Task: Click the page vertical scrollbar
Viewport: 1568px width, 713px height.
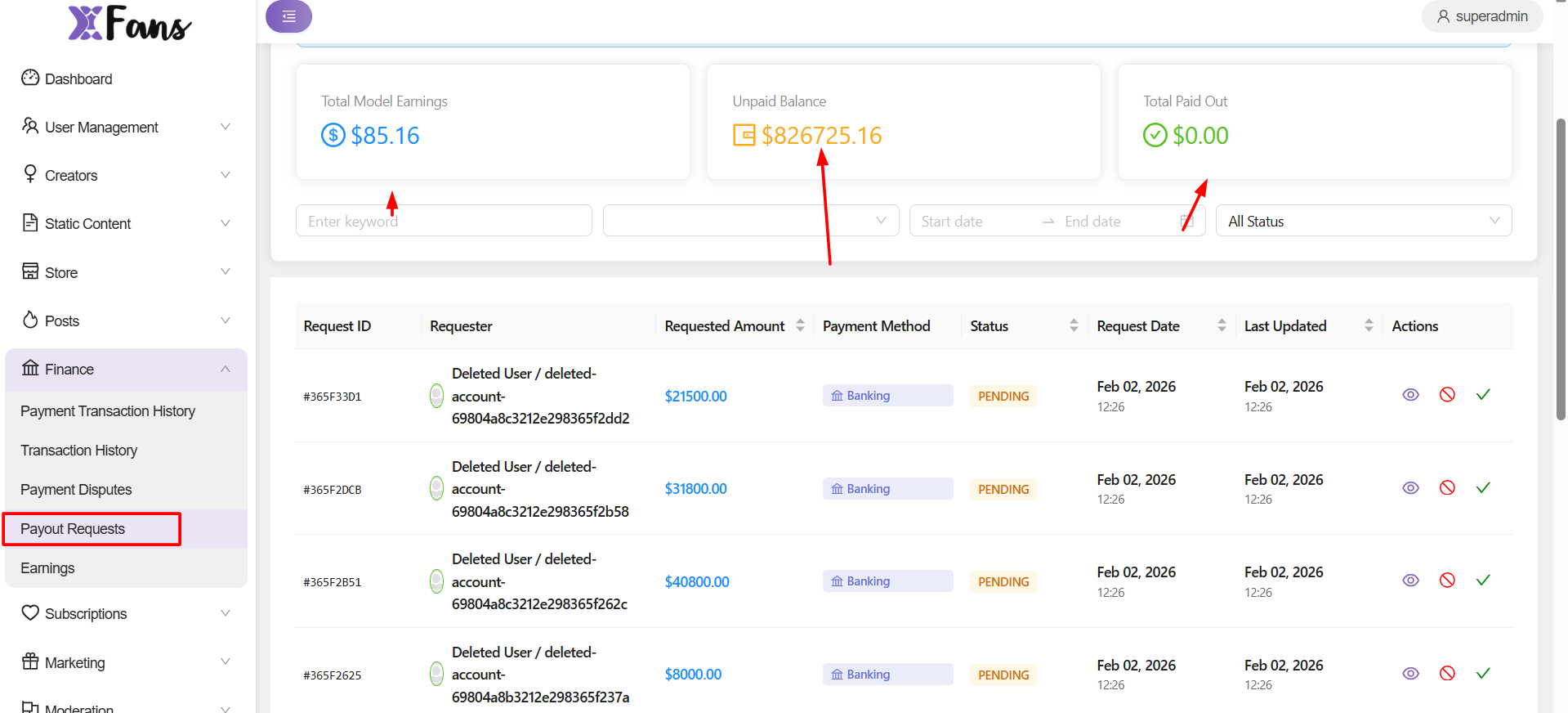Action: [x=1560, y=270]
